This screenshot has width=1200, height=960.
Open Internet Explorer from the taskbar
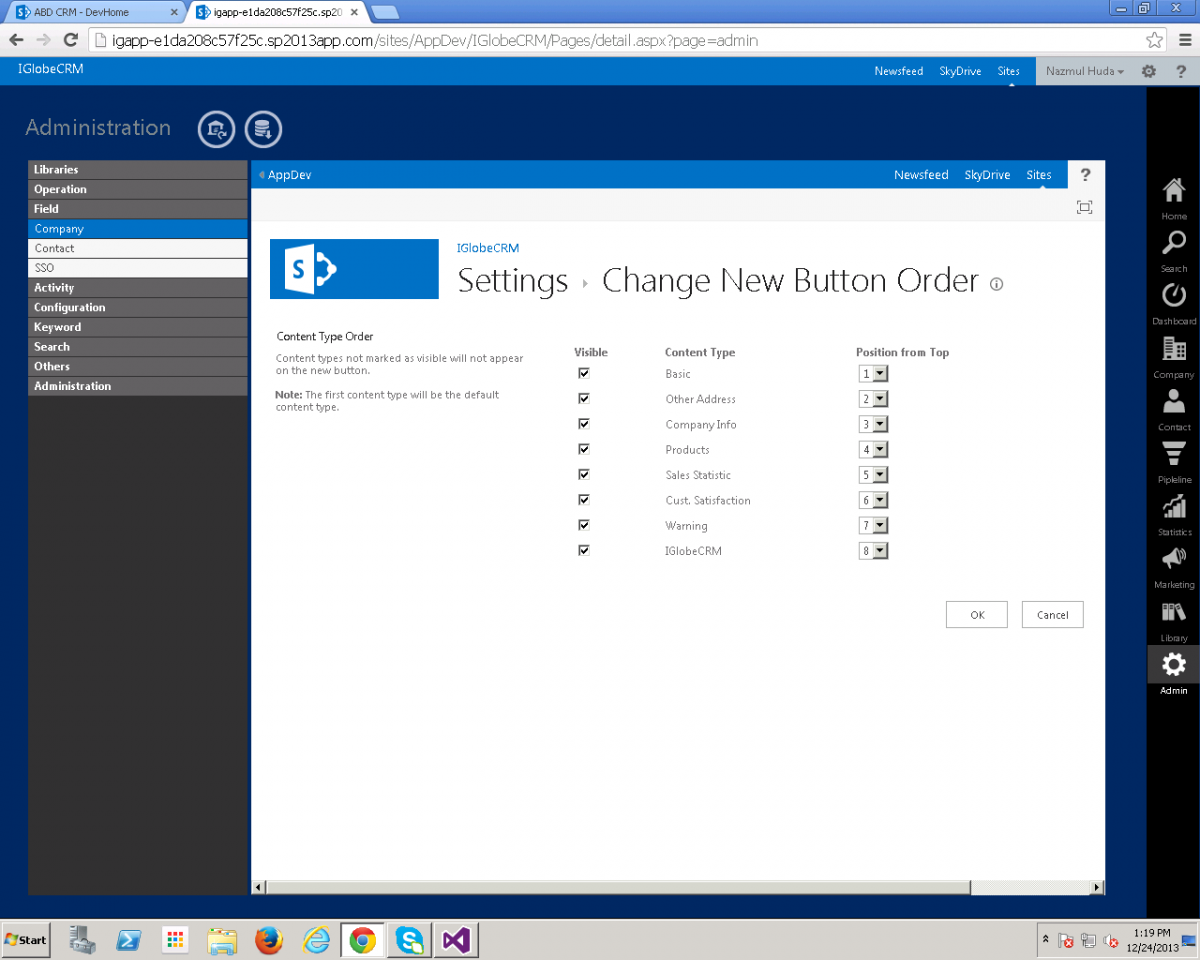tap(316, 940)
